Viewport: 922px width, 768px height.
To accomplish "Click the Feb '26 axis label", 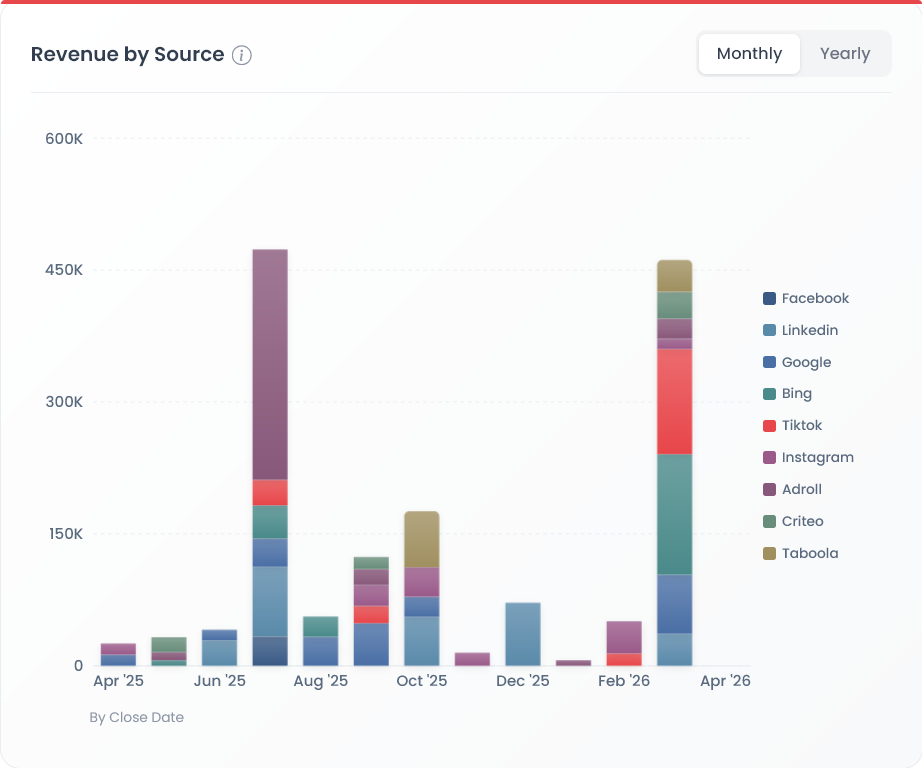I will coord(623,680).
